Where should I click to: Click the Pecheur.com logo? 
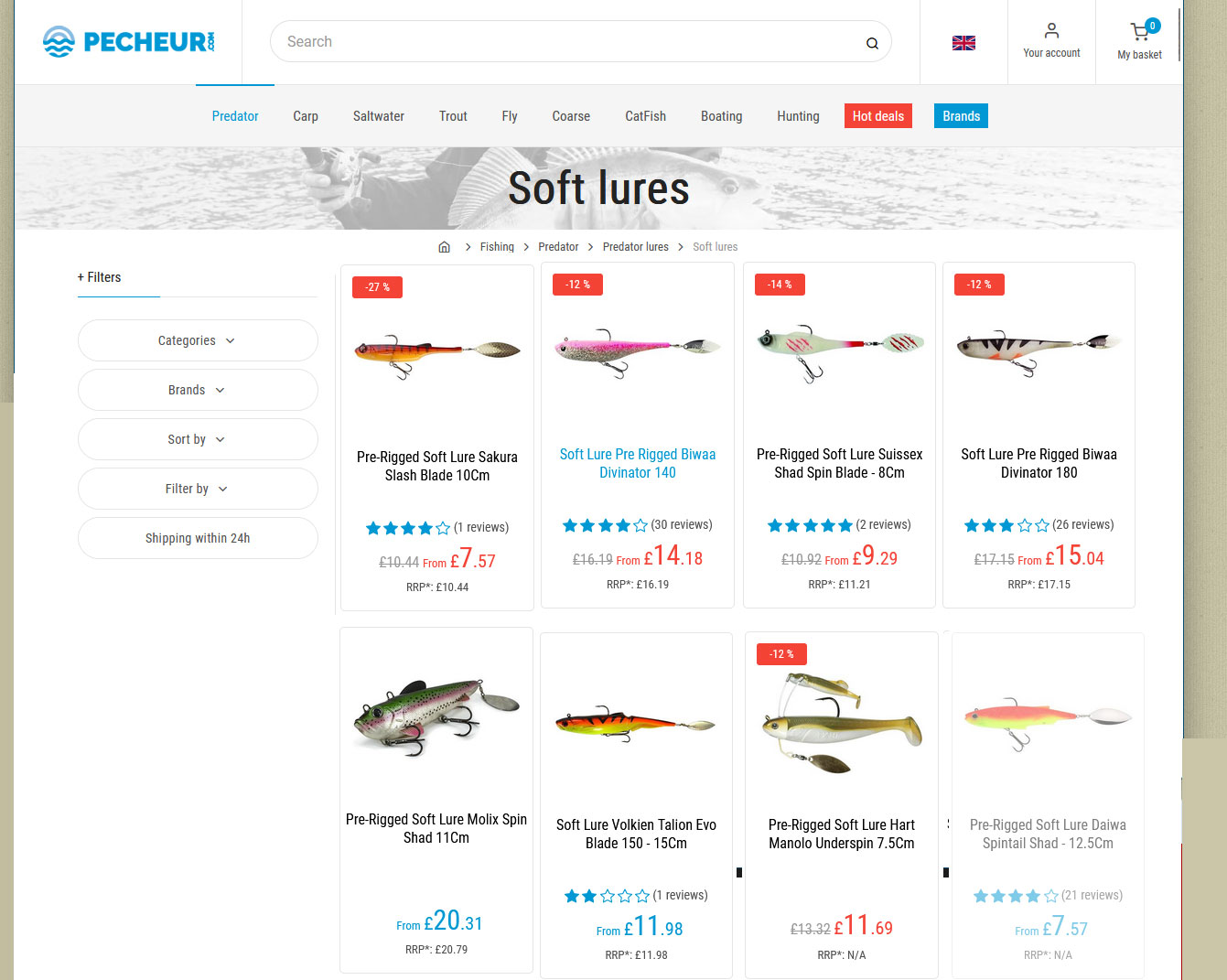tap(129, 41)
